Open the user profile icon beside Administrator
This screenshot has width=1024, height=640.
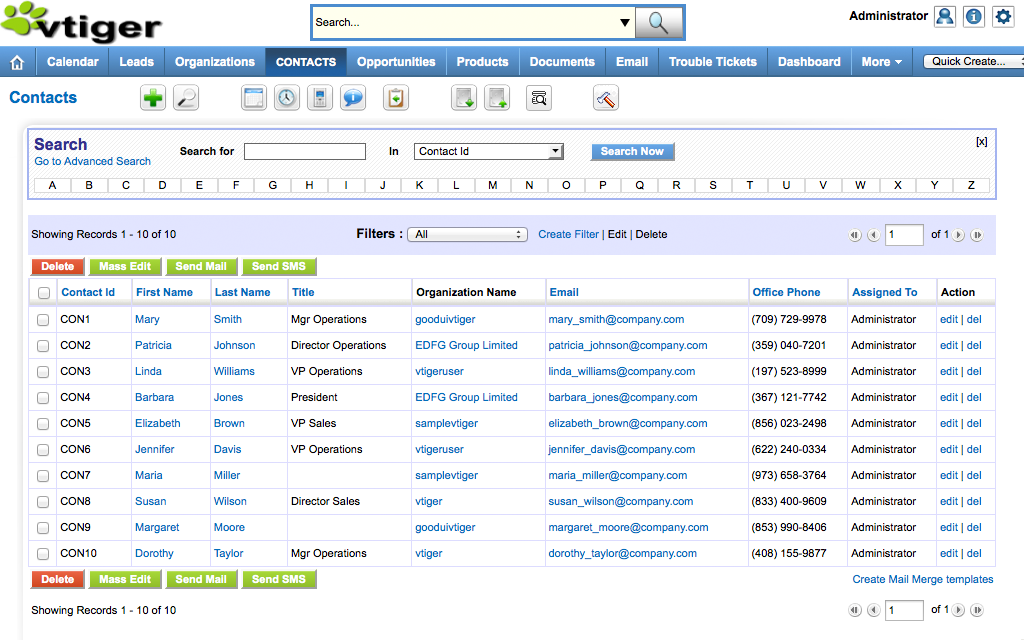tap(944, 17)
